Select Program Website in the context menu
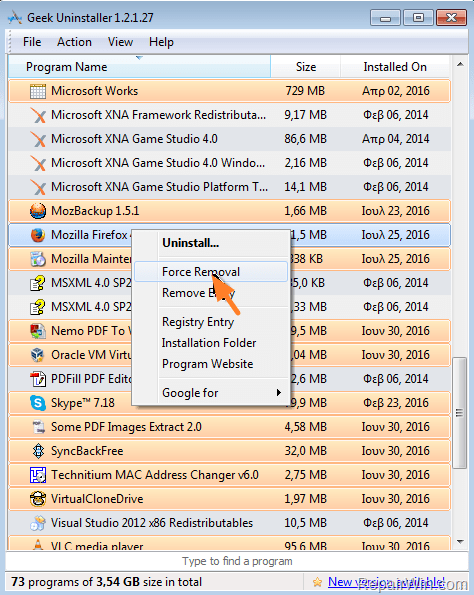The image size is (474, 595). (211, 364)
